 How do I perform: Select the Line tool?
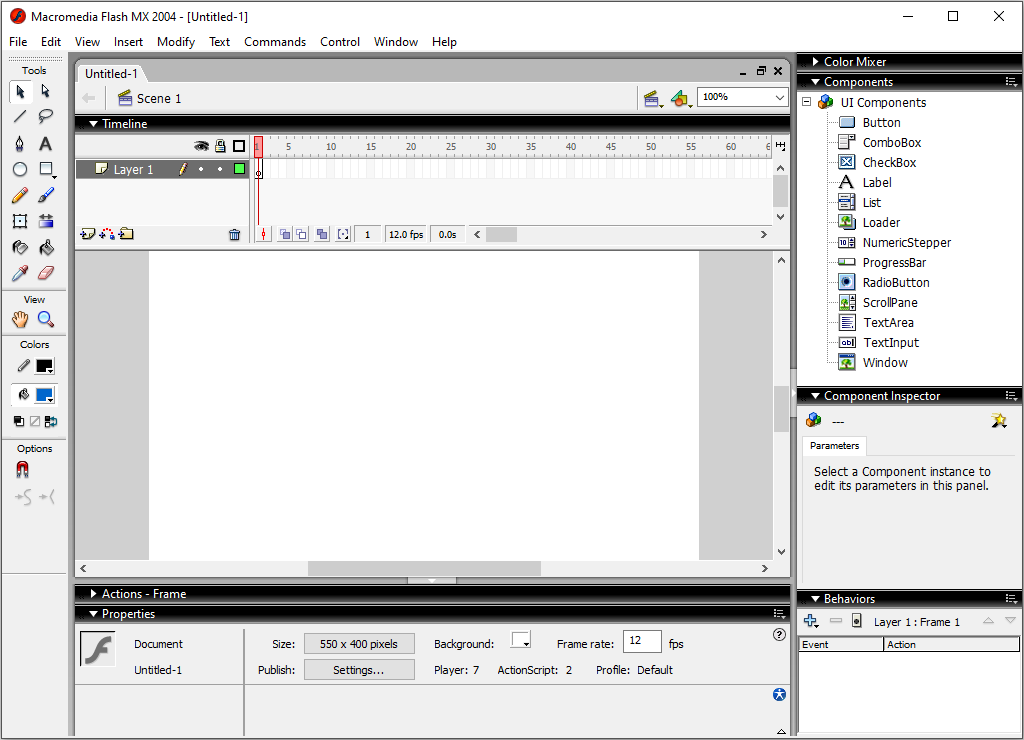pos(20,117)
